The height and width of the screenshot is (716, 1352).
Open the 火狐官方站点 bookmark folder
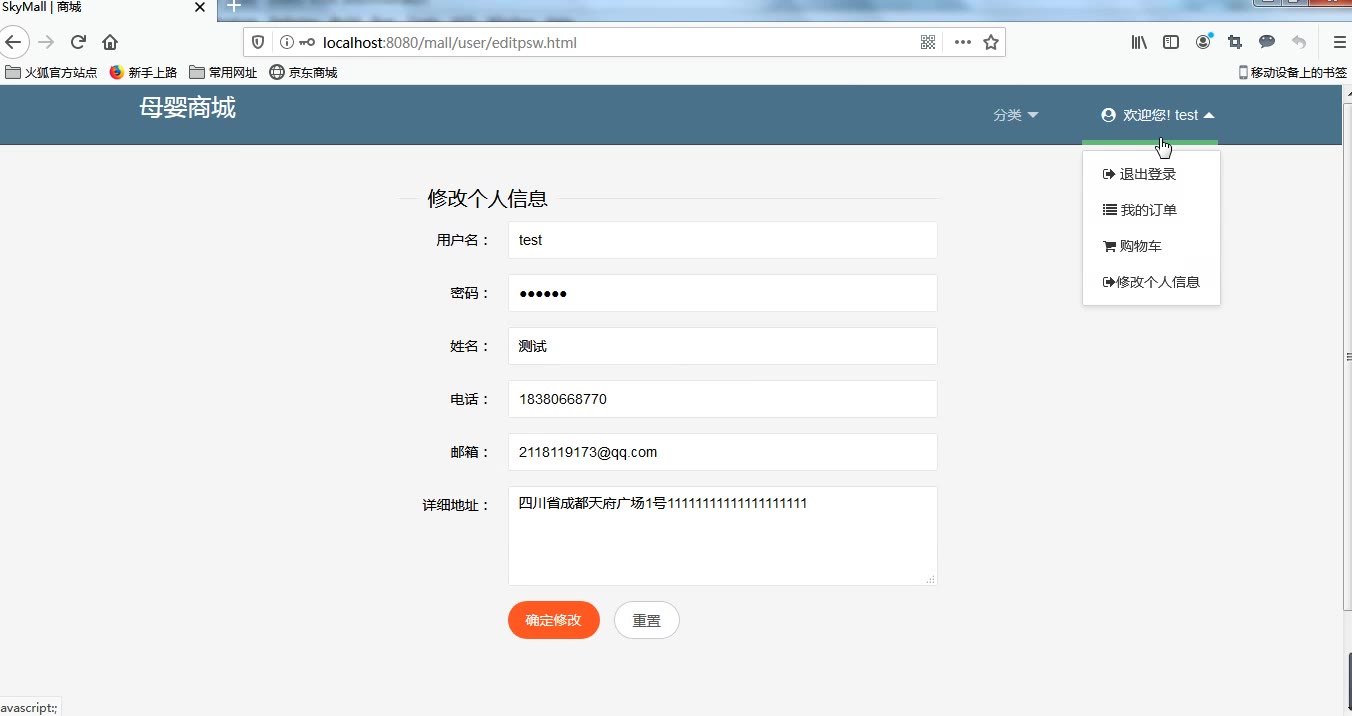(x=52, y=72)
